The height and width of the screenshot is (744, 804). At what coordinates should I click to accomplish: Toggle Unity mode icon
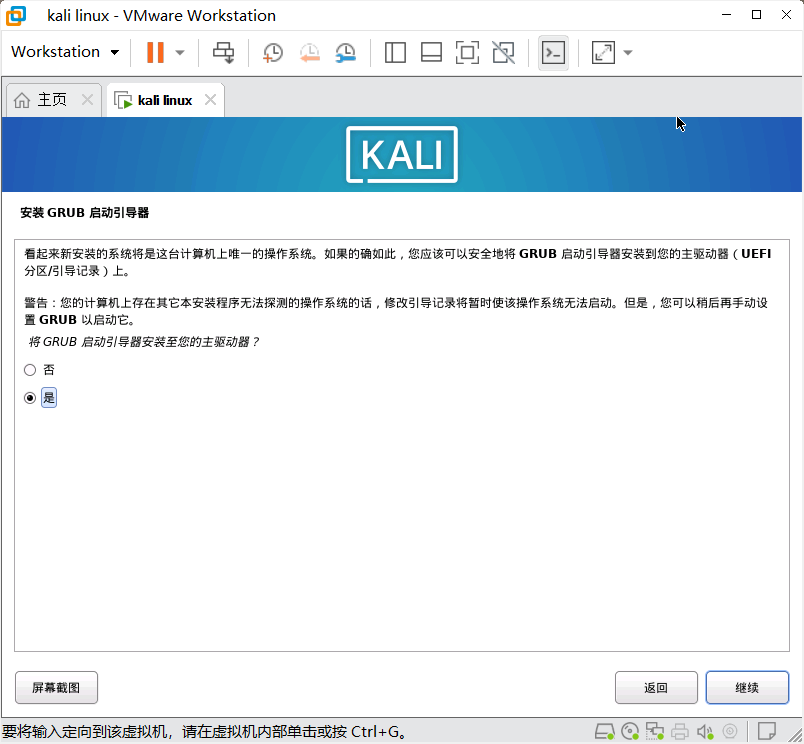click(x=504, y=52)
